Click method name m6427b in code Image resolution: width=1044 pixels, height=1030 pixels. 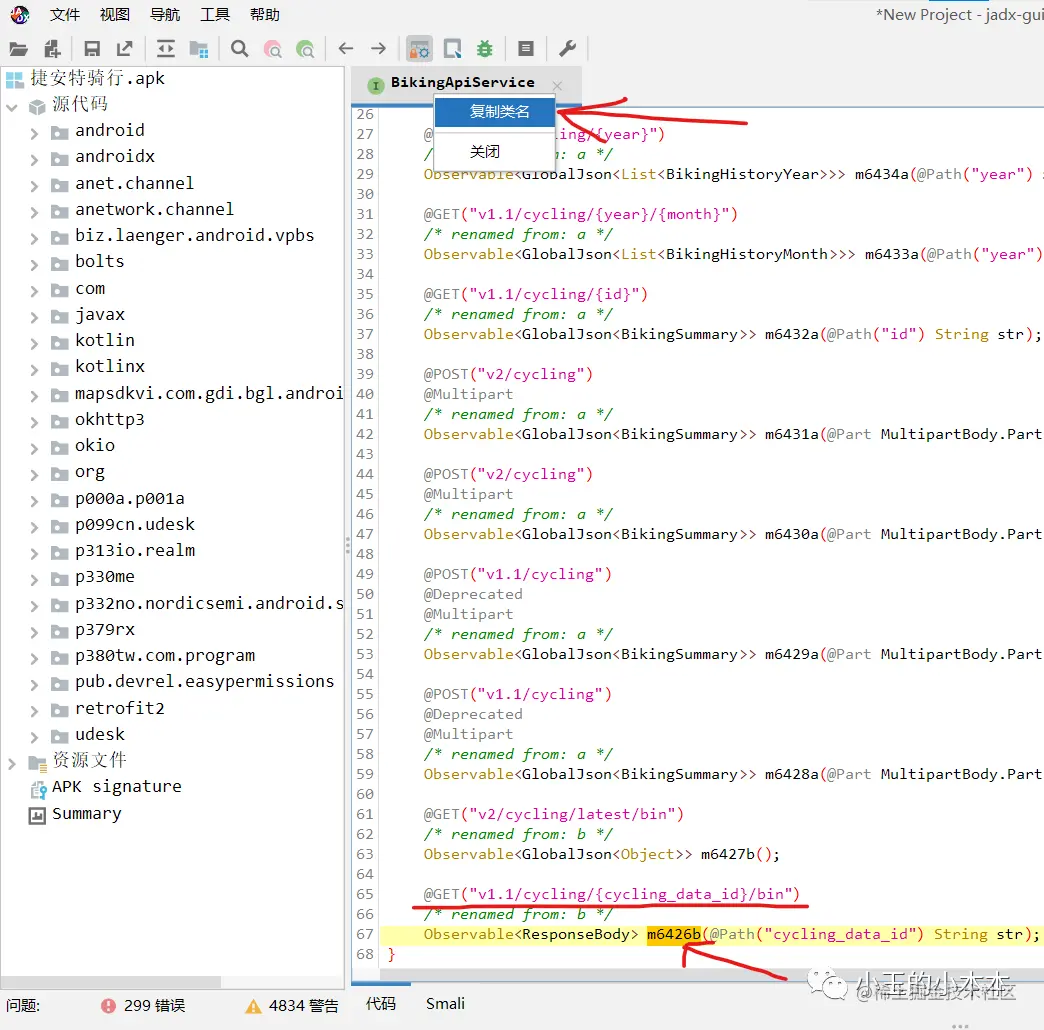coord(728,854)
